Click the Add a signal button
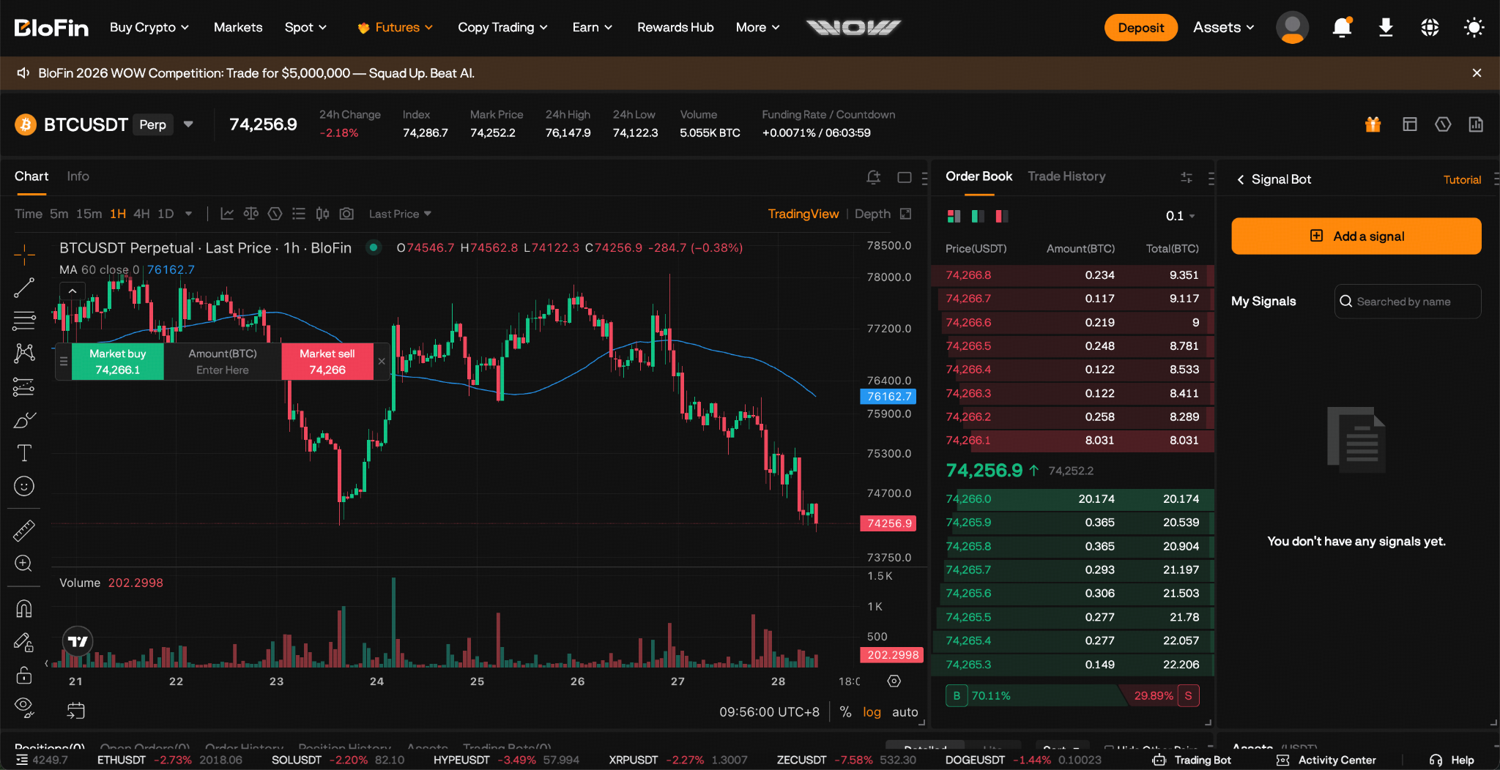 coord(1356,236)
